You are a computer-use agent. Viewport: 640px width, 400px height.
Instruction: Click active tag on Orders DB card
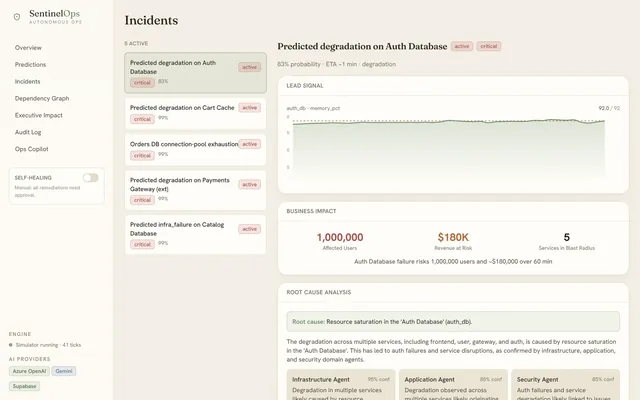249,144
